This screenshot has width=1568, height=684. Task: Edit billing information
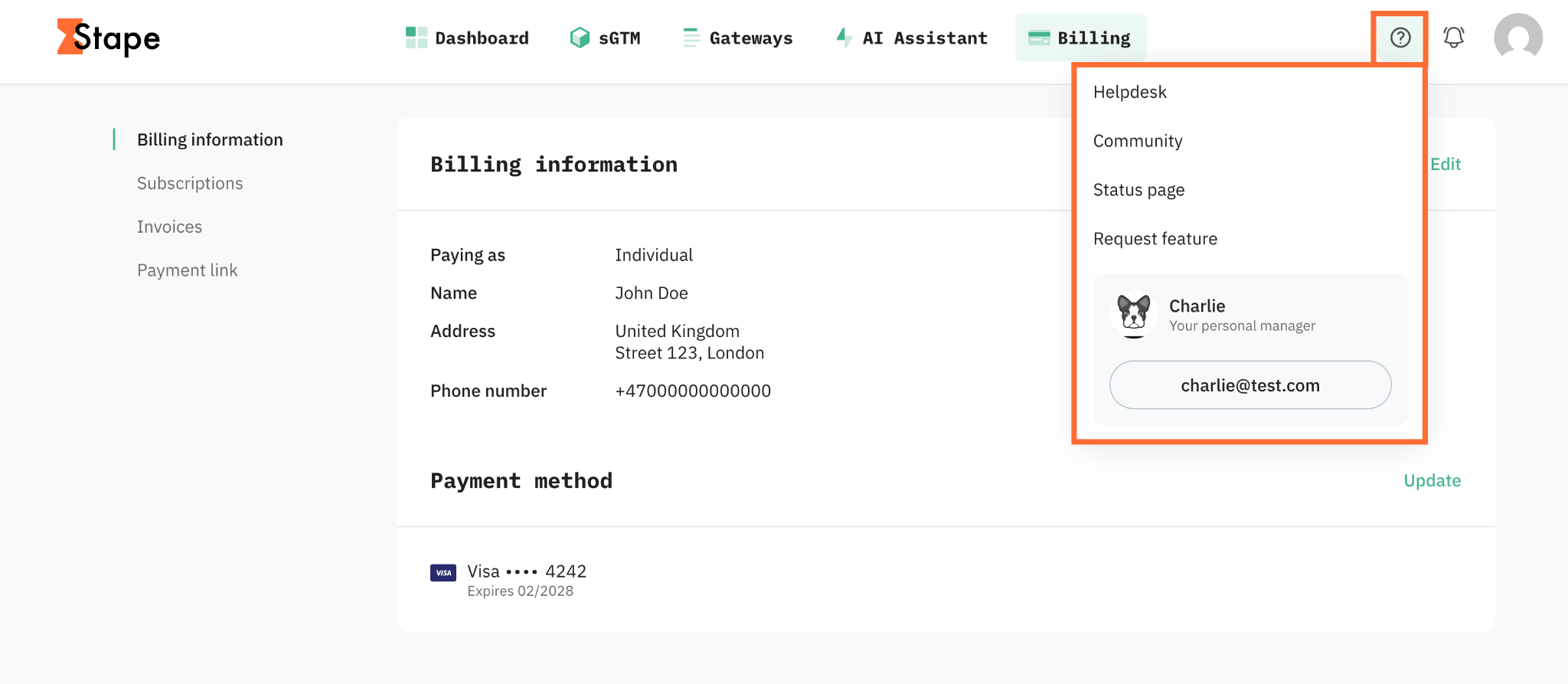click(x=1445, y=164)
